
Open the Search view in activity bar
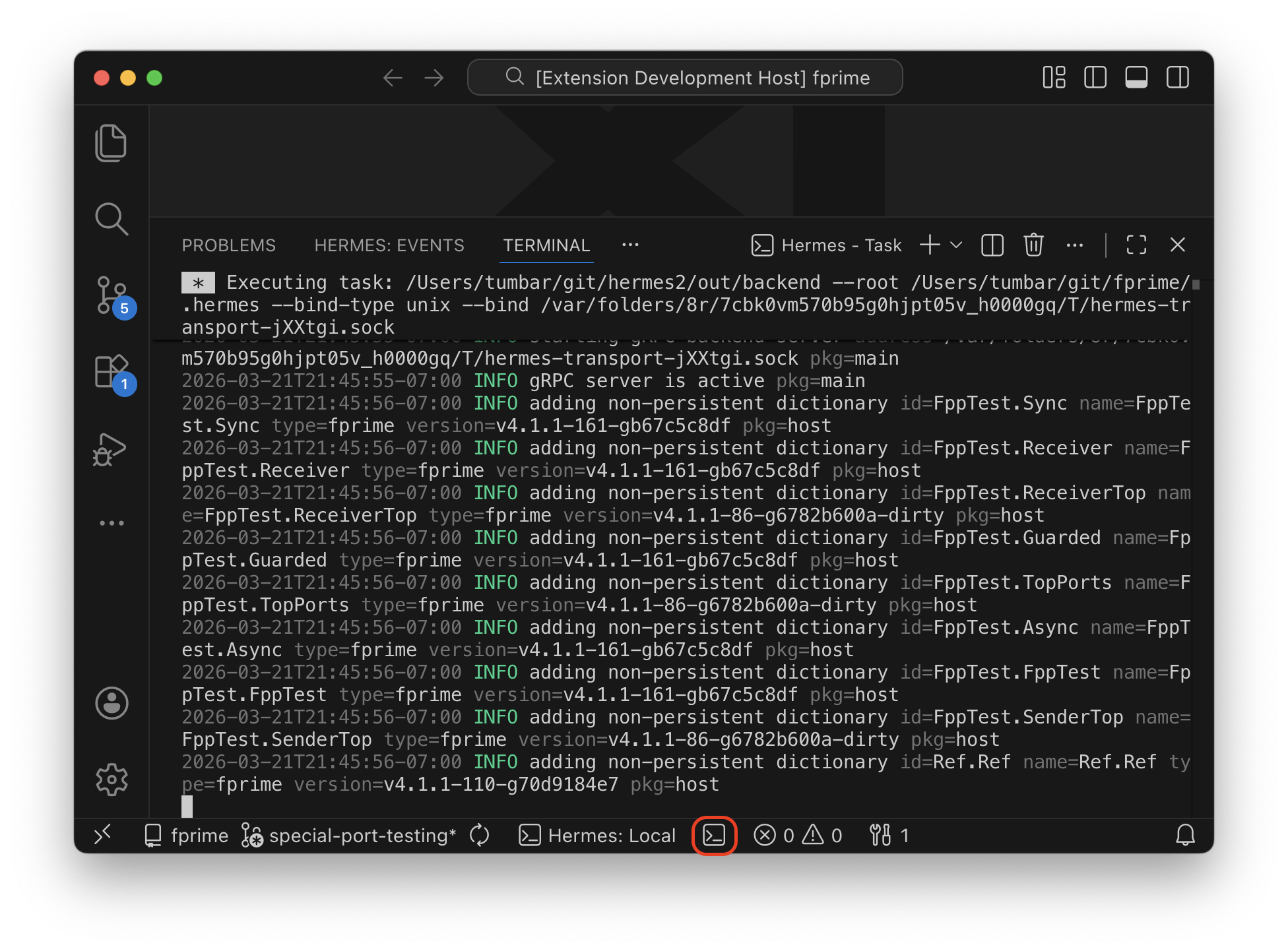coord(111,219)
